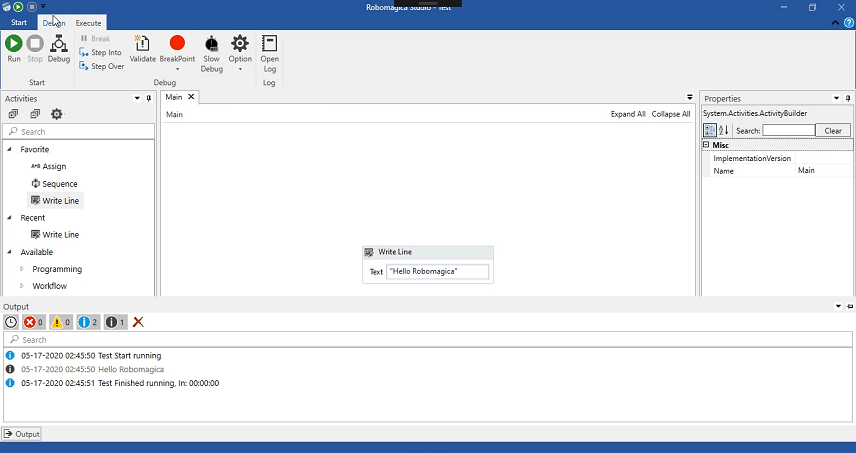Screen dimensions: 856x453
Task: Switch to the Execute ribbon tab
Action: click(88, 23)
